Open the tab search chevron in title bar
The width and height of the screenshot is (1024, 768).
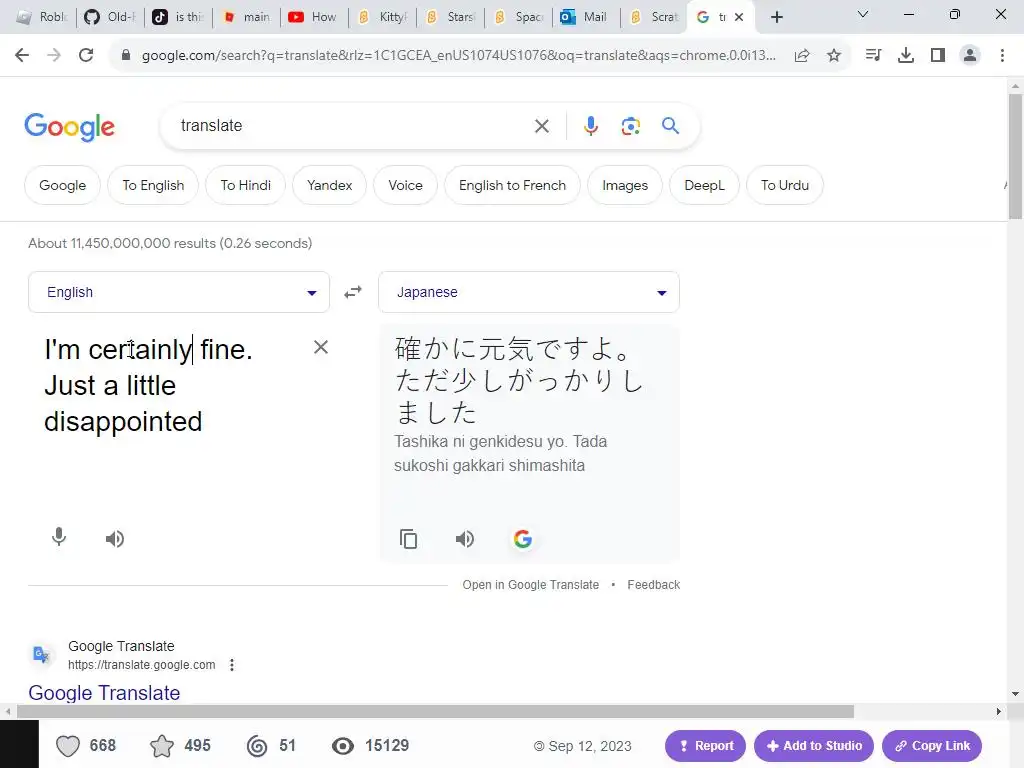[863, 14]
